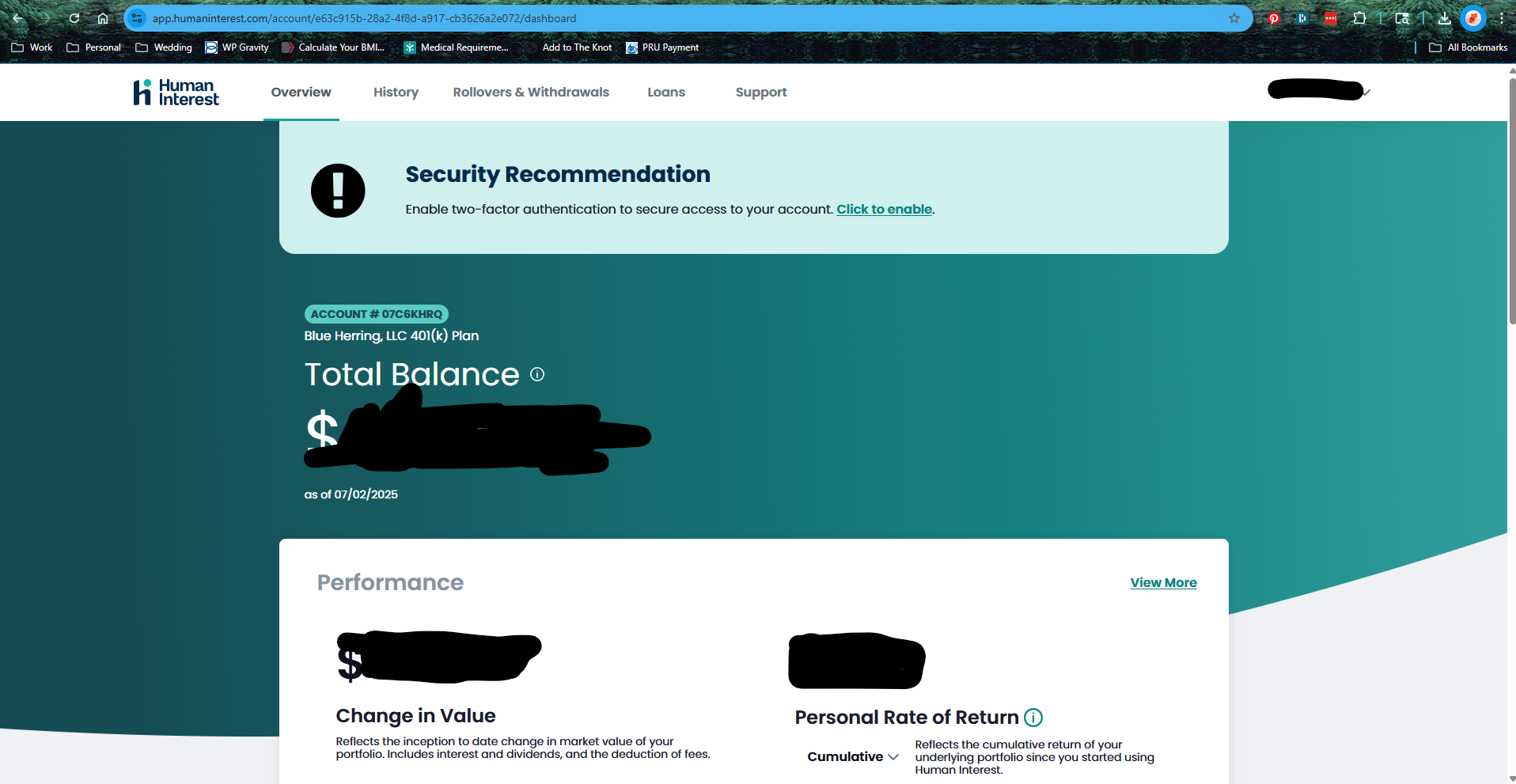Reload the current page
1516x784 pixels.
pyautogui.click(x=74, y=18)
